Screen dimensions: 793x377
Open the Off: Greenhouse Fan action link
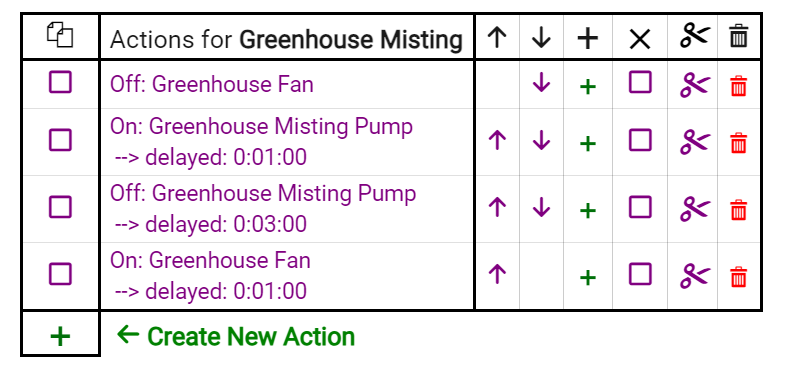tap(212, 84)
